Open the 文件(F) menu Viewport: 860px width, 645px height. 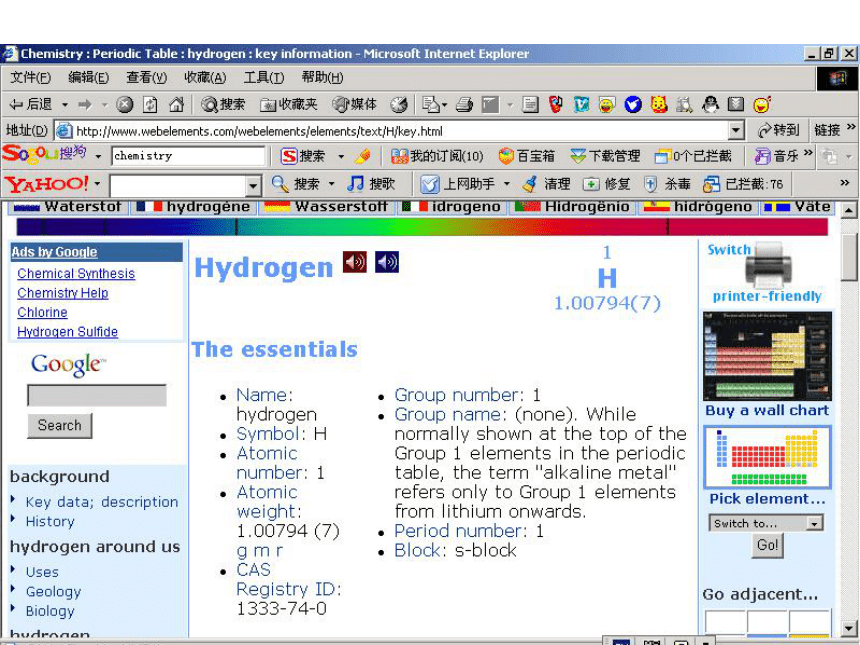[x=31, y=77]
